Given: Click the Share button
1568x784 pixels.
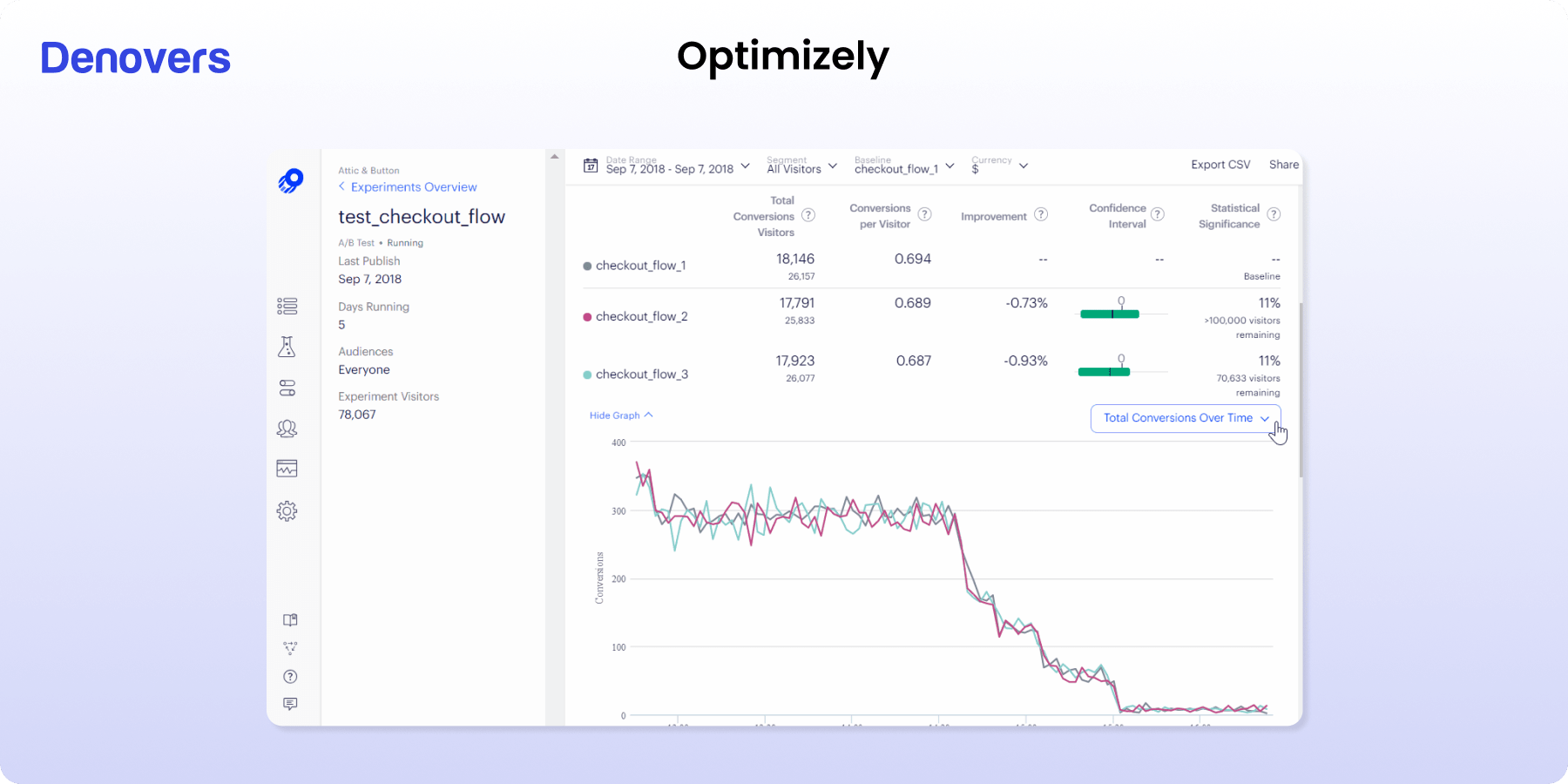Looking at the screenshot, I should 1284,165.
